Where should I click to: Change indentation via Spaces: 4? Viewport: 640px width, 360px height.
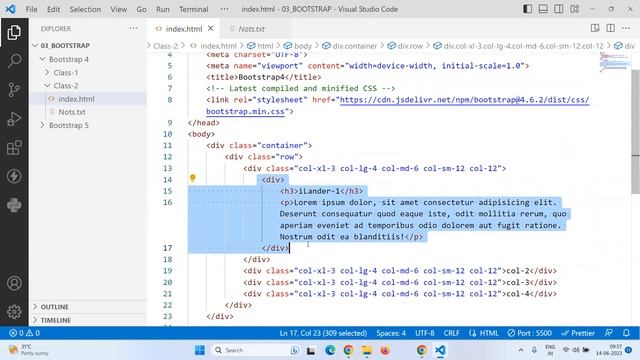point(391,333)
